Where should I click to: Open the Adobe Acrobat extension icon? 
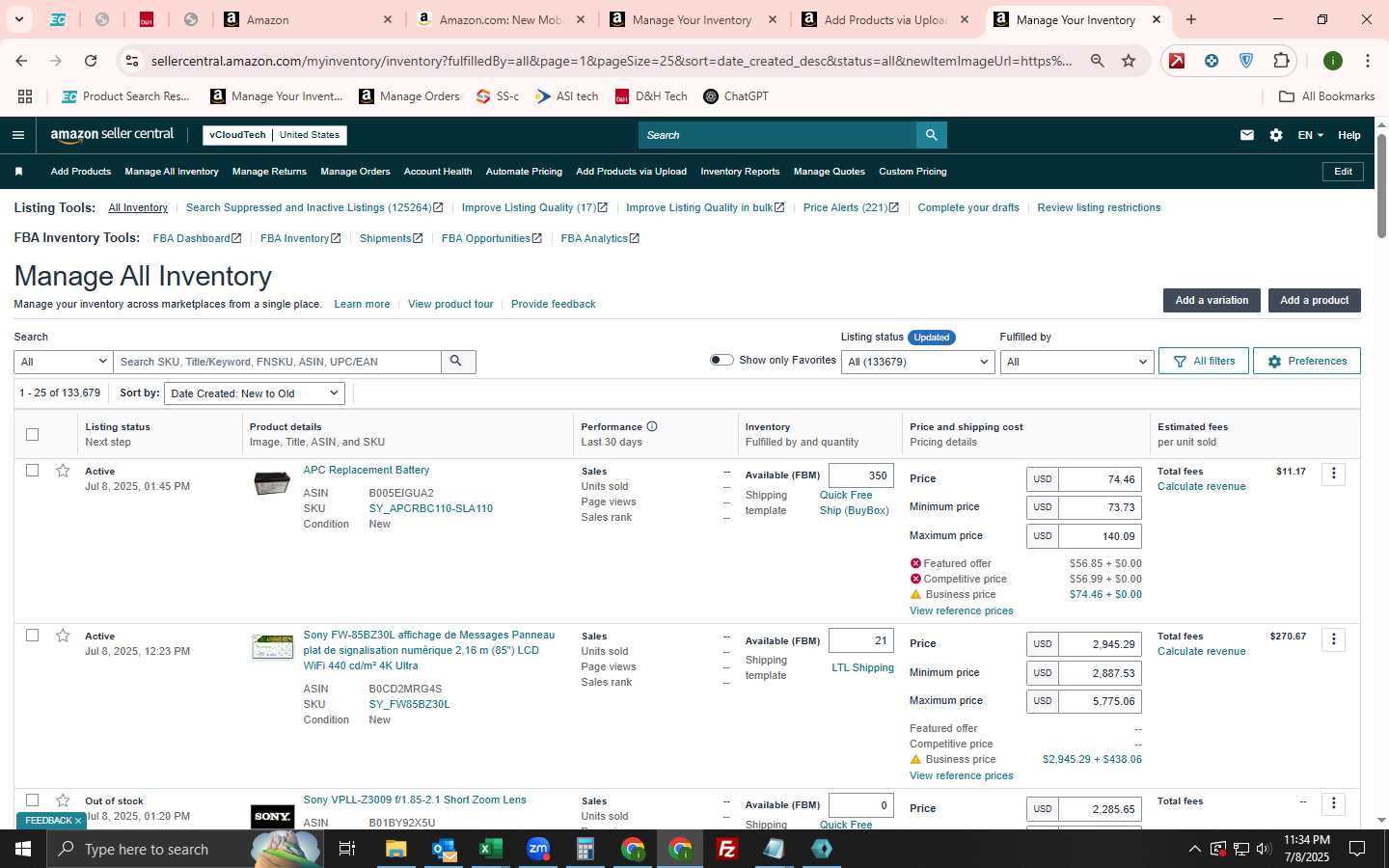click(1177, 61)
